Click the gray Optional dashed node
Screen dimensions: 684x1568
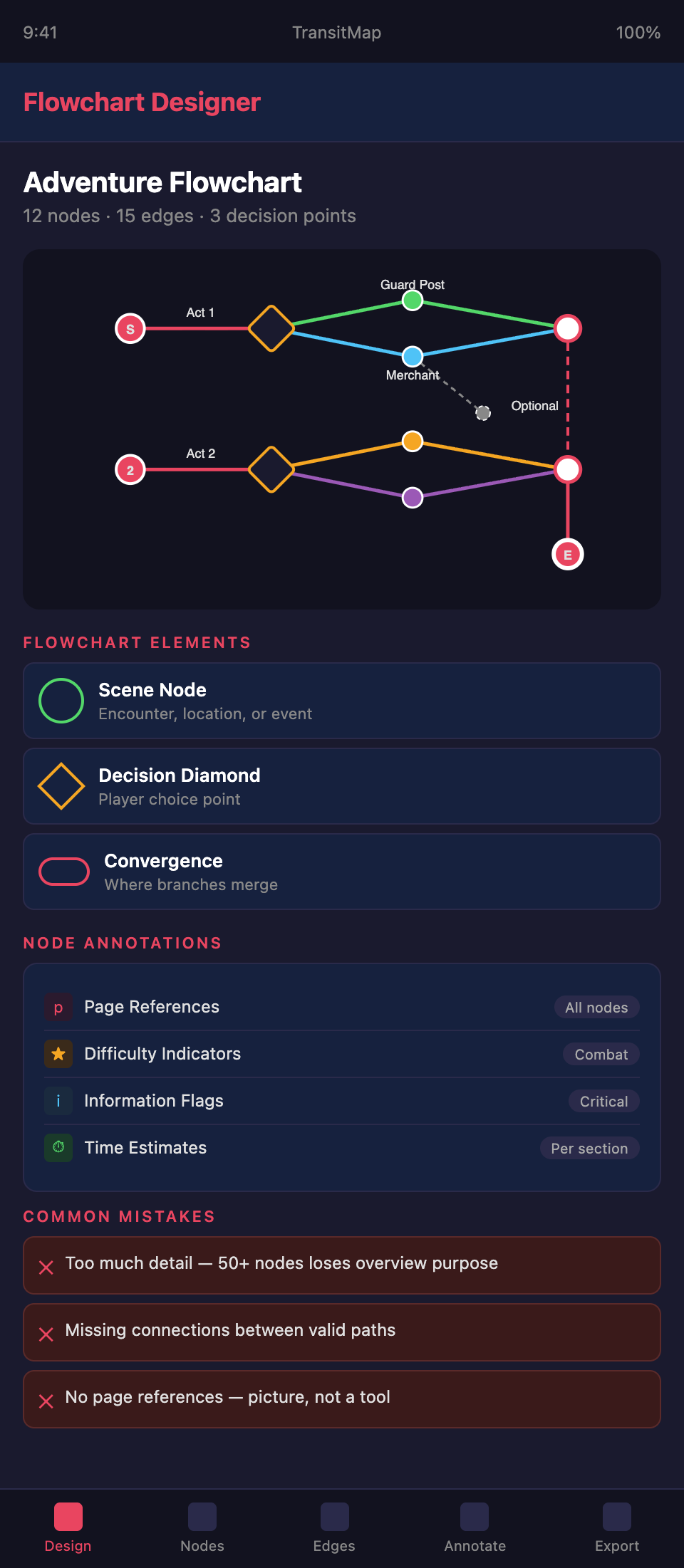(x=483, y=412)
